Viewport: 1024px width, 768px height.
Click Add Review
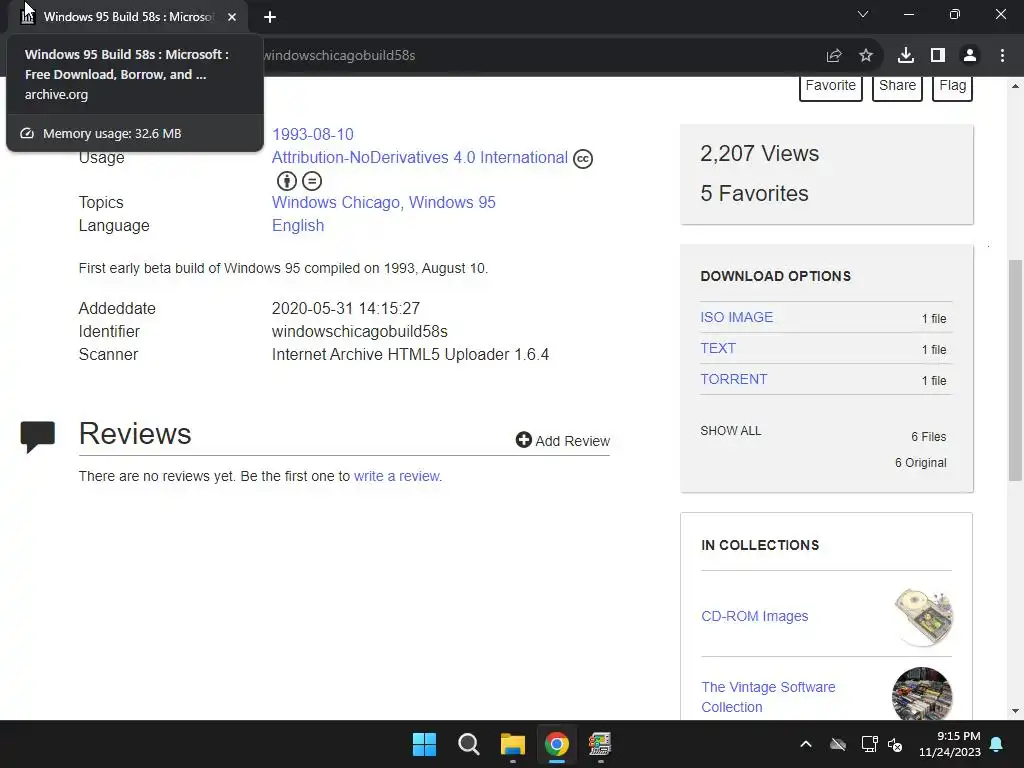tap(563, 441)
